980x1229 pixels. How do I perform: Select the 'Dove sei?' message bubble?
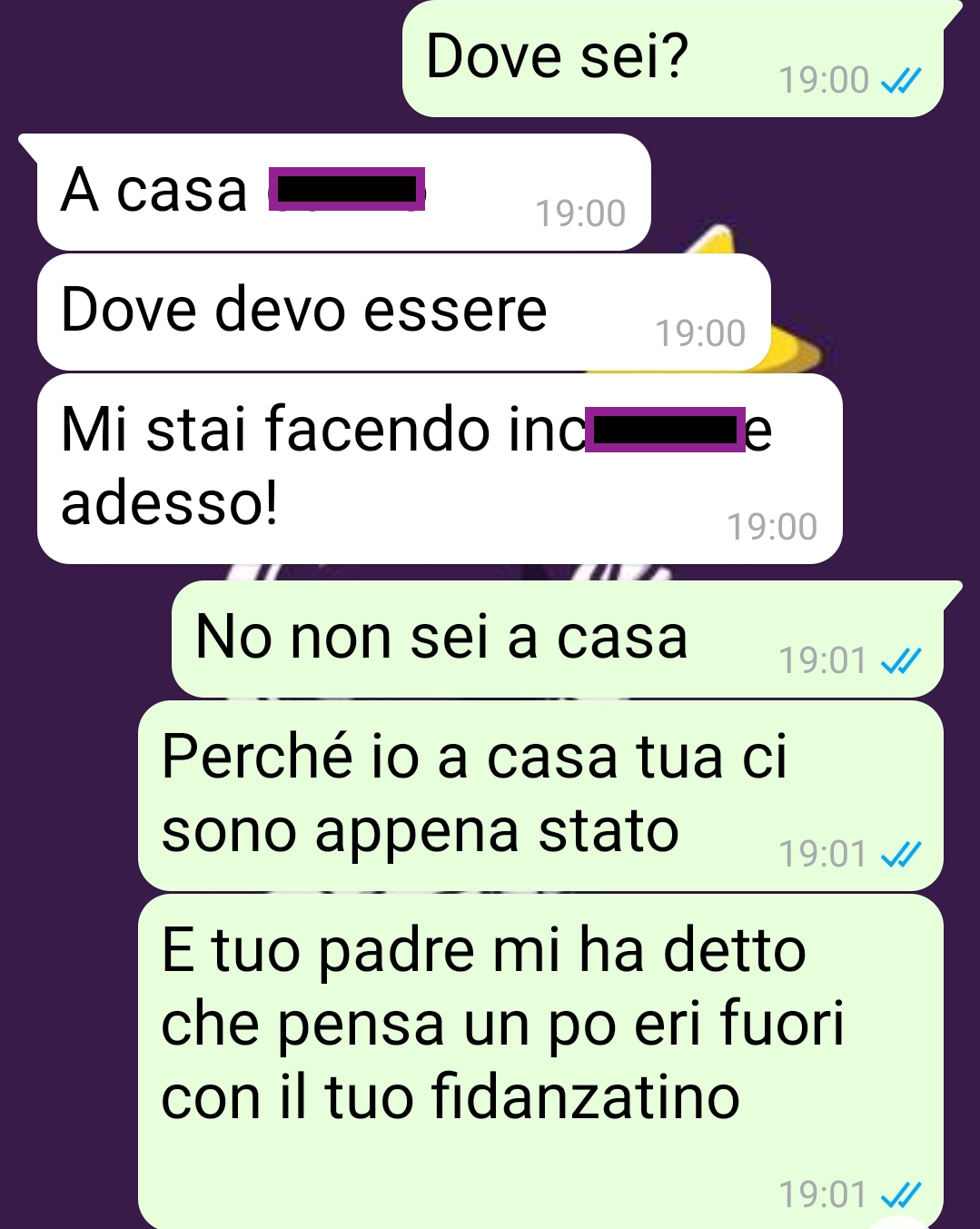[x=673, y=59]
